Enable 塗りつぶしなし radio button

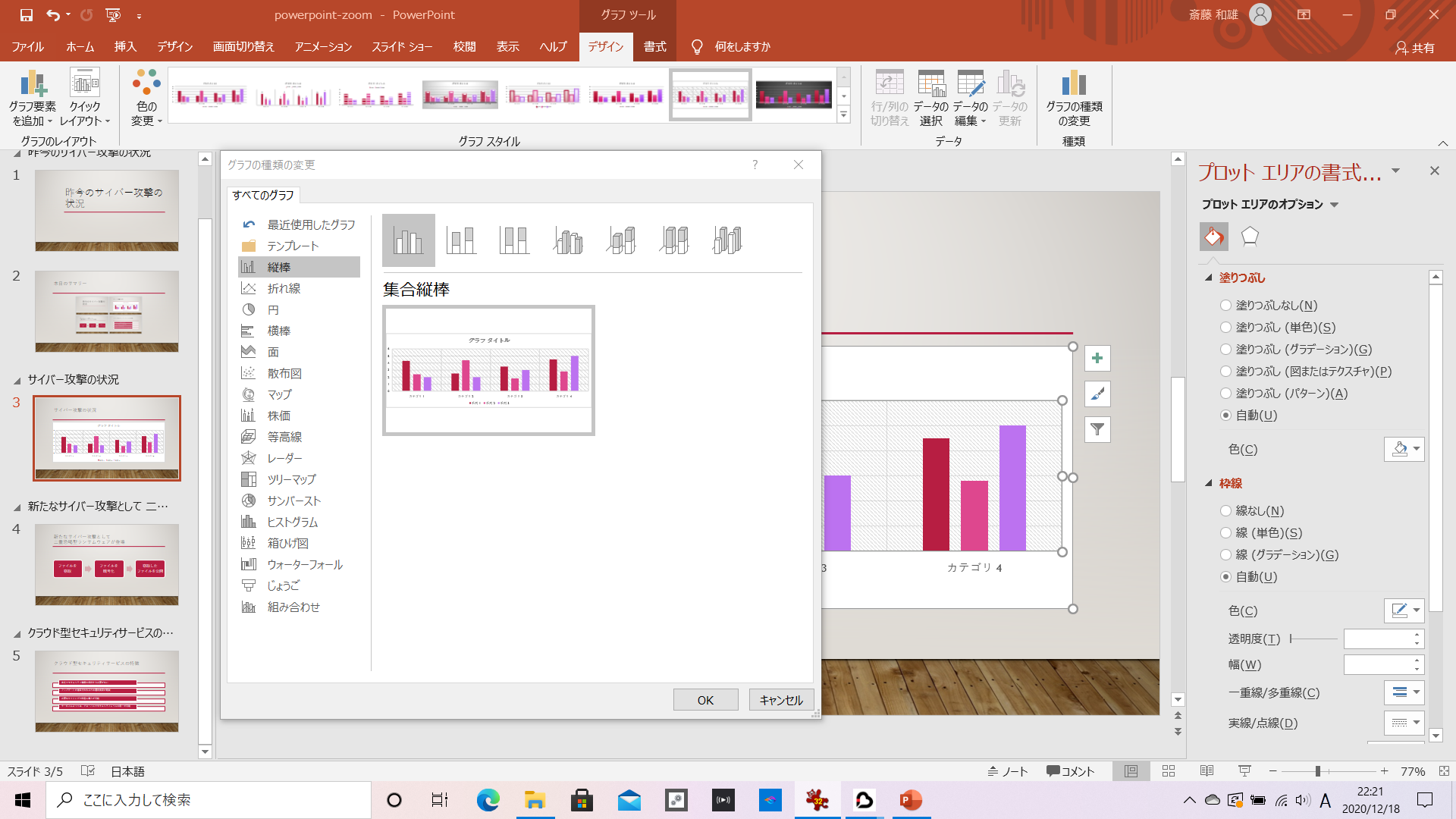[x=1225, y=305]
